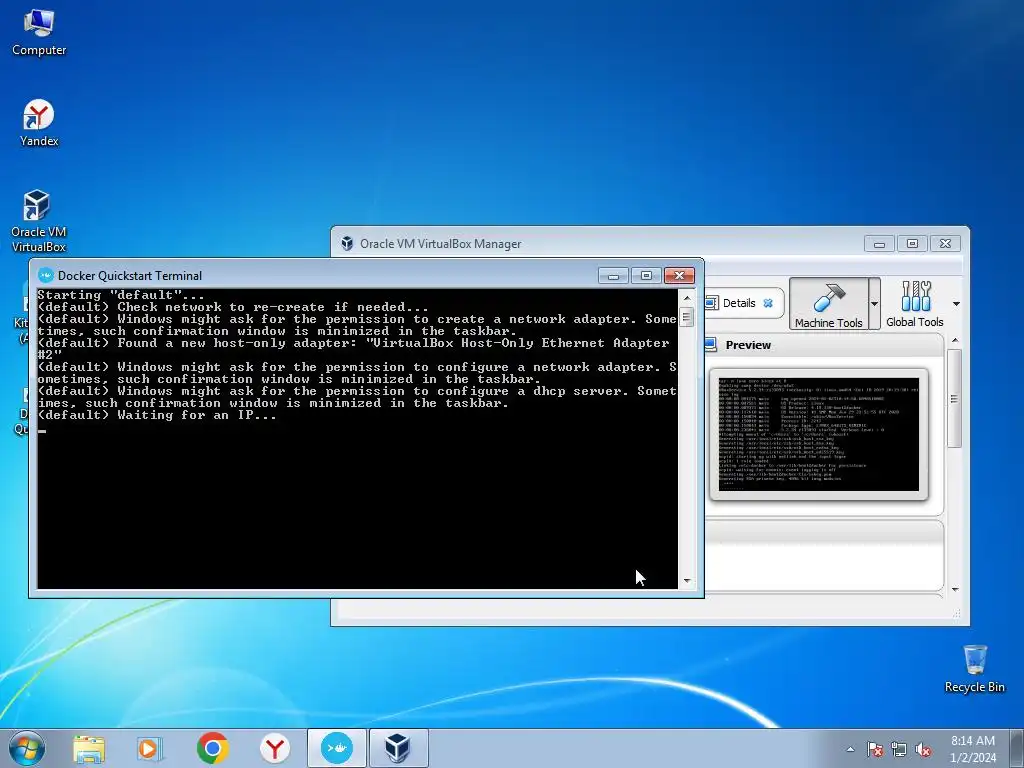Click the 'Waiting for an IP...' terminal line
This screenshot has height=768, width=1024.
point(157,415)
